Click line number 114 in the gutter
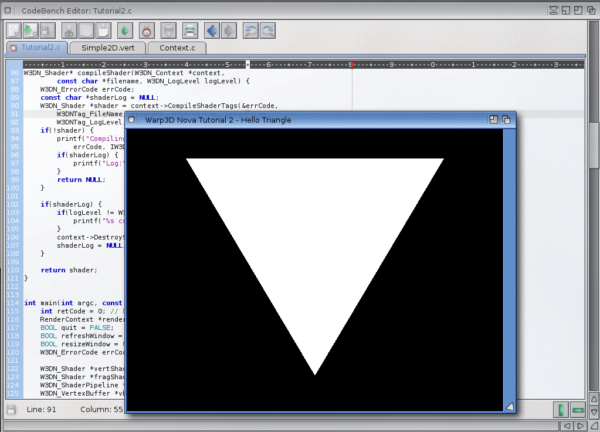Image resolution: width=600 pixels, height=432 pixels. click(x=13, y=303)
